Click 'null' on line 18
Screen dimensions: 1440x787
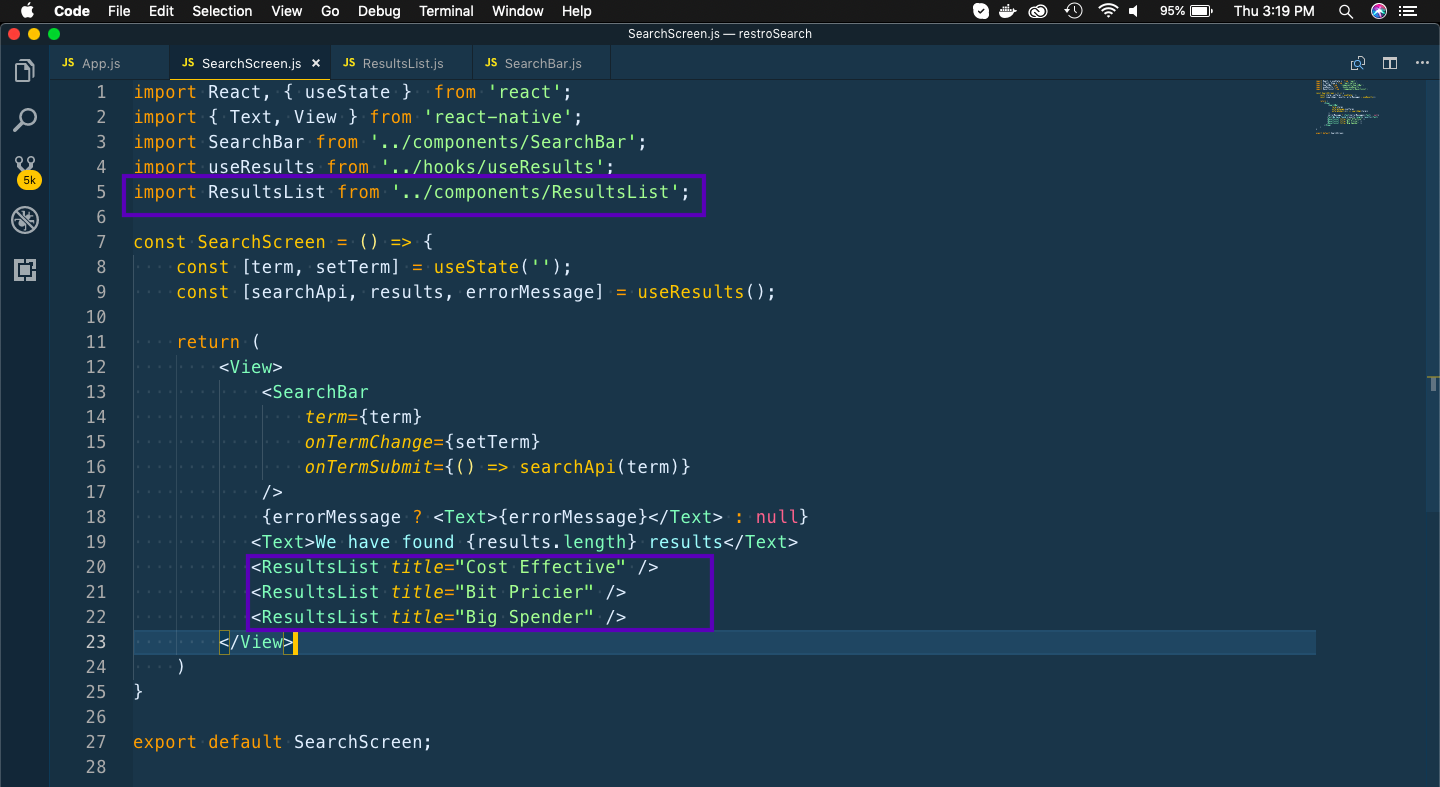click(777, 517)
